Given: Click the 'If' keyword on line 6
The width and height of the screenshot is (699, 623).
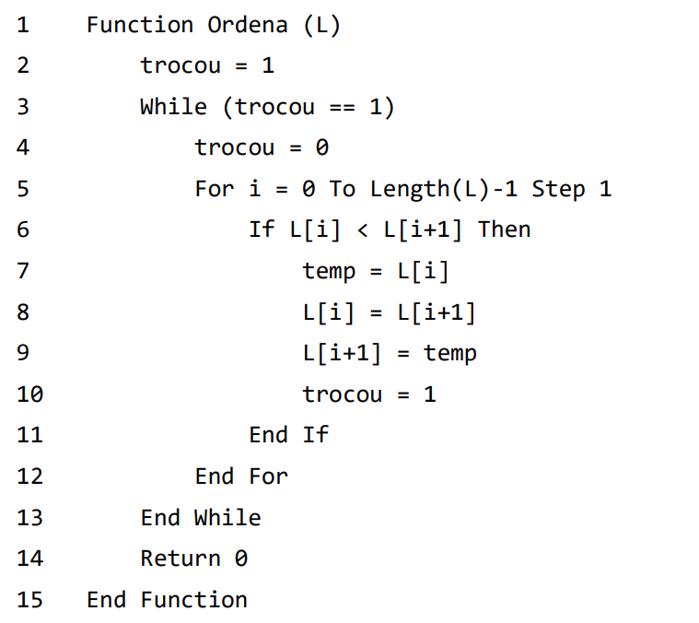Looking at the screenshot, I should coord(261,230).
